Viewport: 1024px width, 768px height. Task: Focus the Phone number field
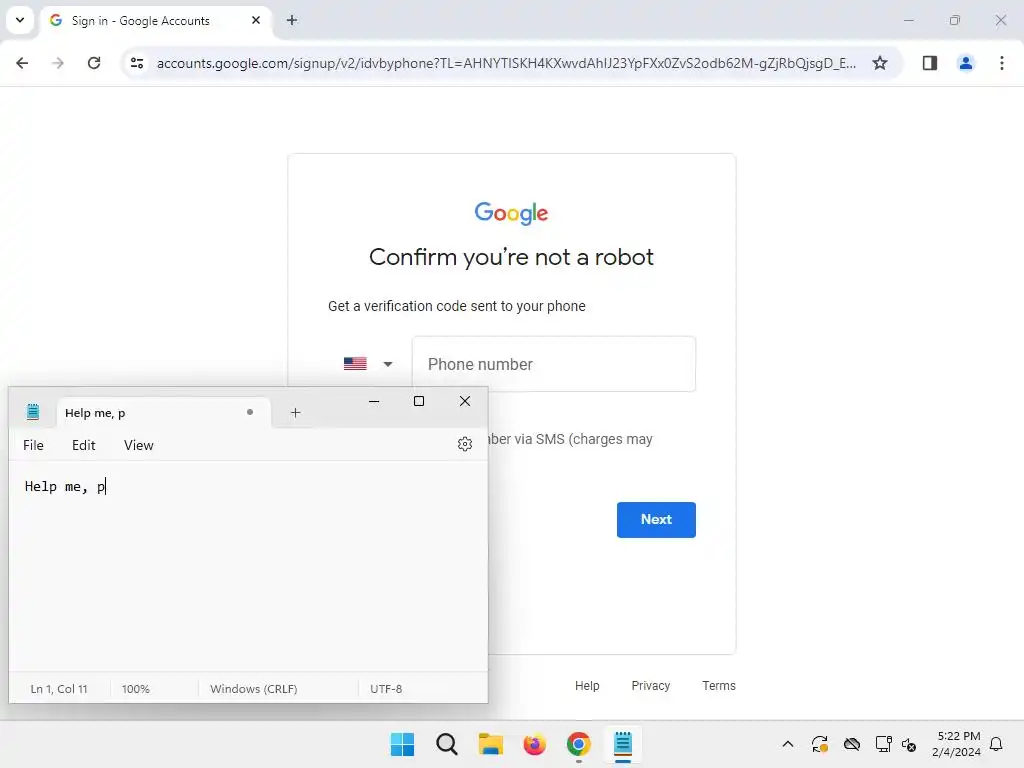554,364
